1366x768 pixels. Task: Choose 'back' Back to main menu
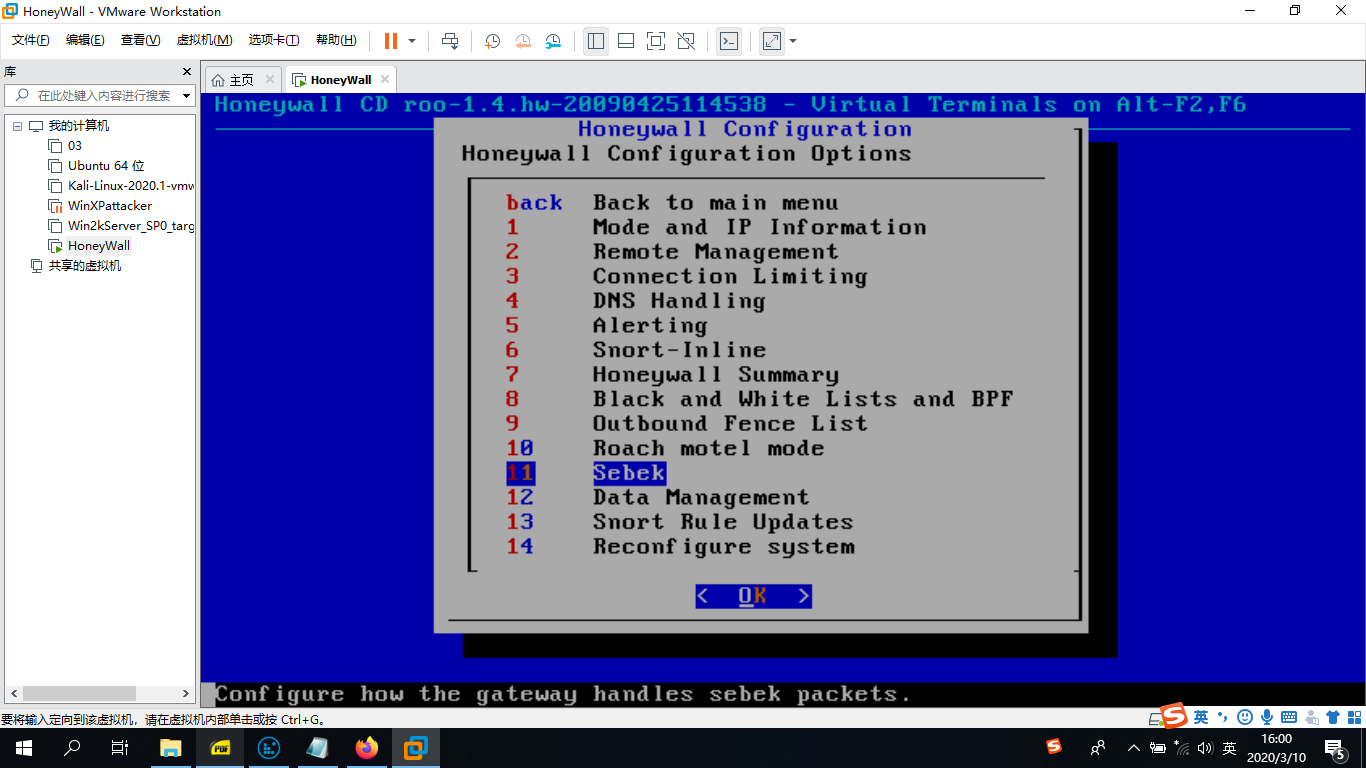pyautogui.click(x=672, y=203)
